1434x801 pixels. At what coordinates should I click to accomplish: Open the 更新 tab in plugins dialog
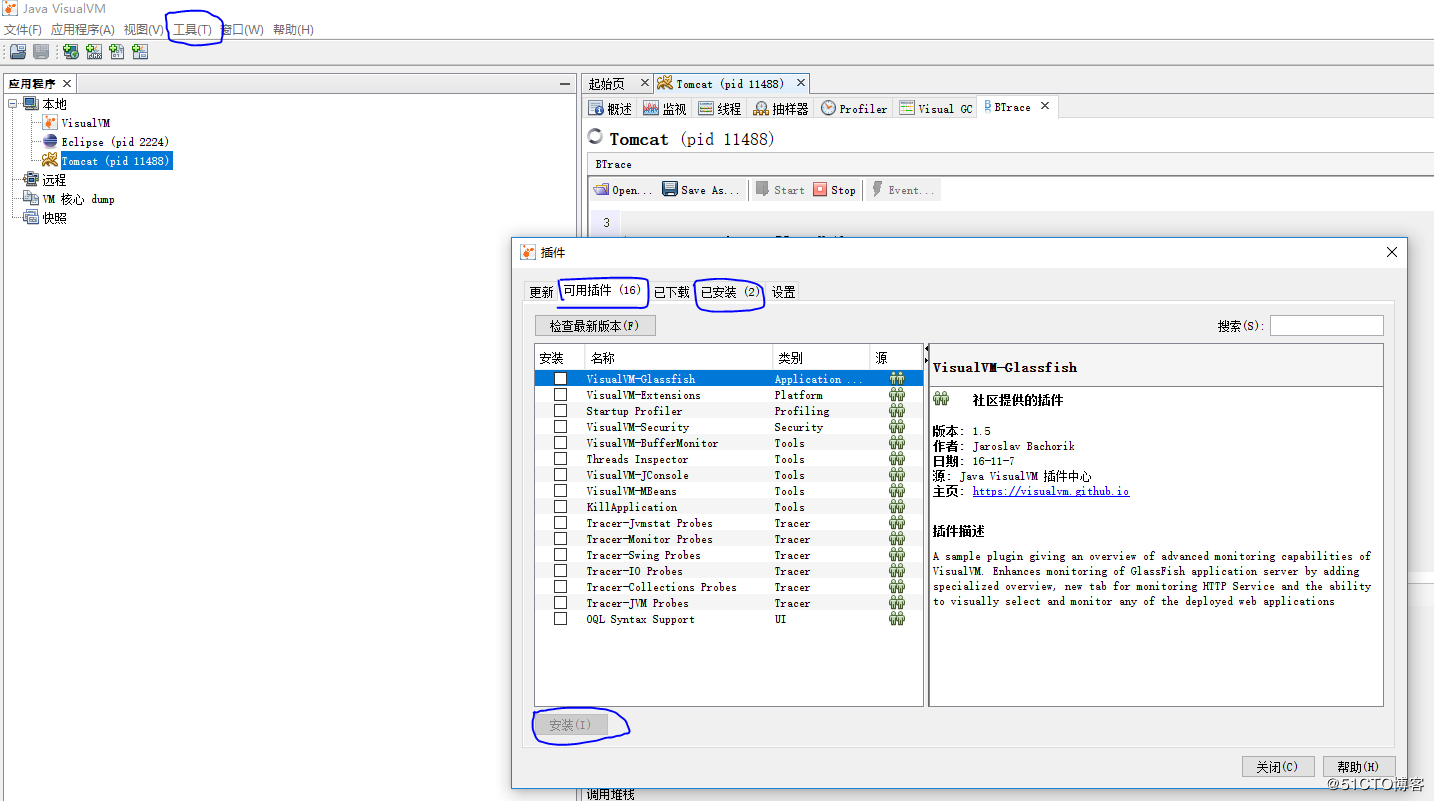click(x=541, y=292)
